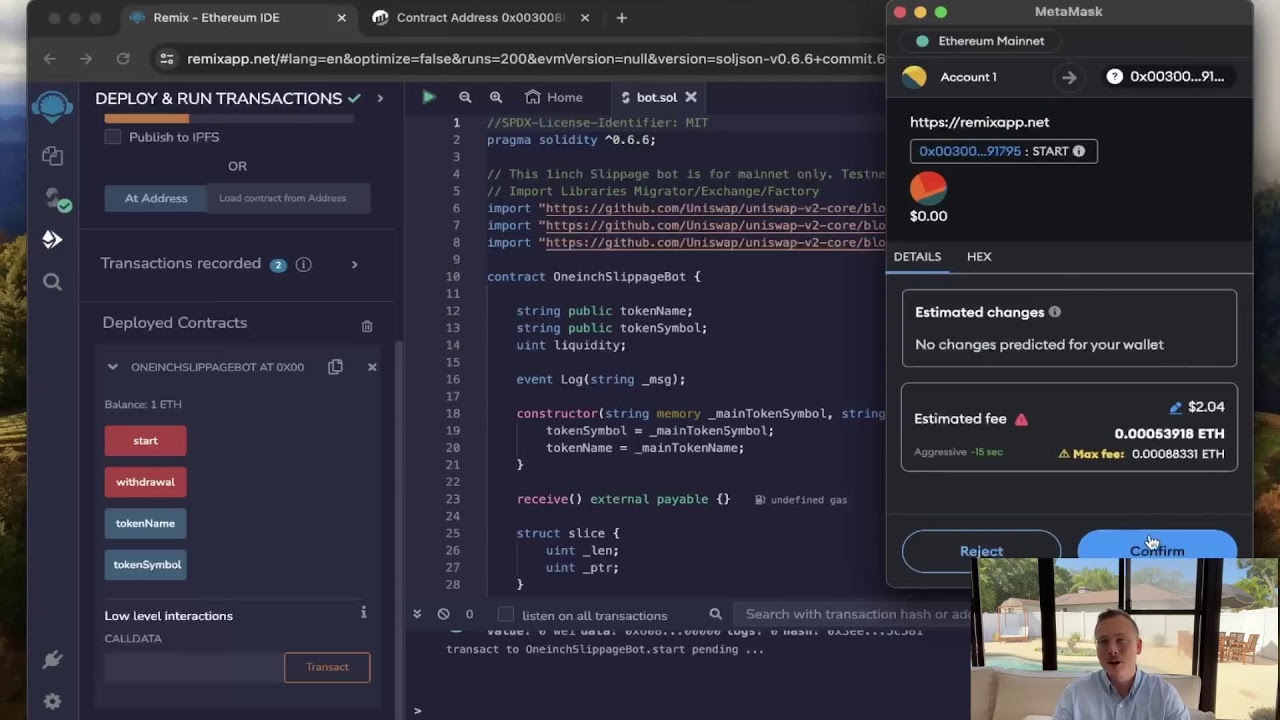1280x720 pixels.
Task: Select the Contract Address browser tab
Action: (x=482, y=18)
